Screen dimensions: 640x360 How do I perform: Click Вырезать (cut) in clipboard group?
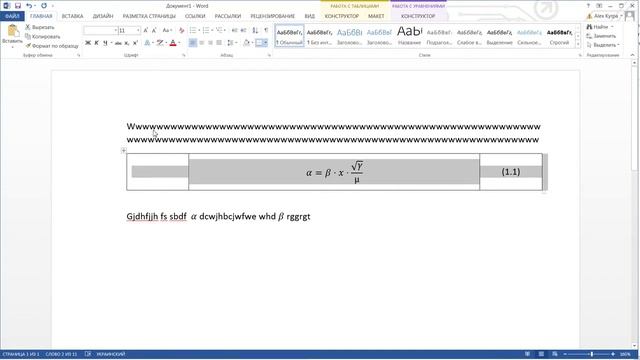click(x=40, y=27)
